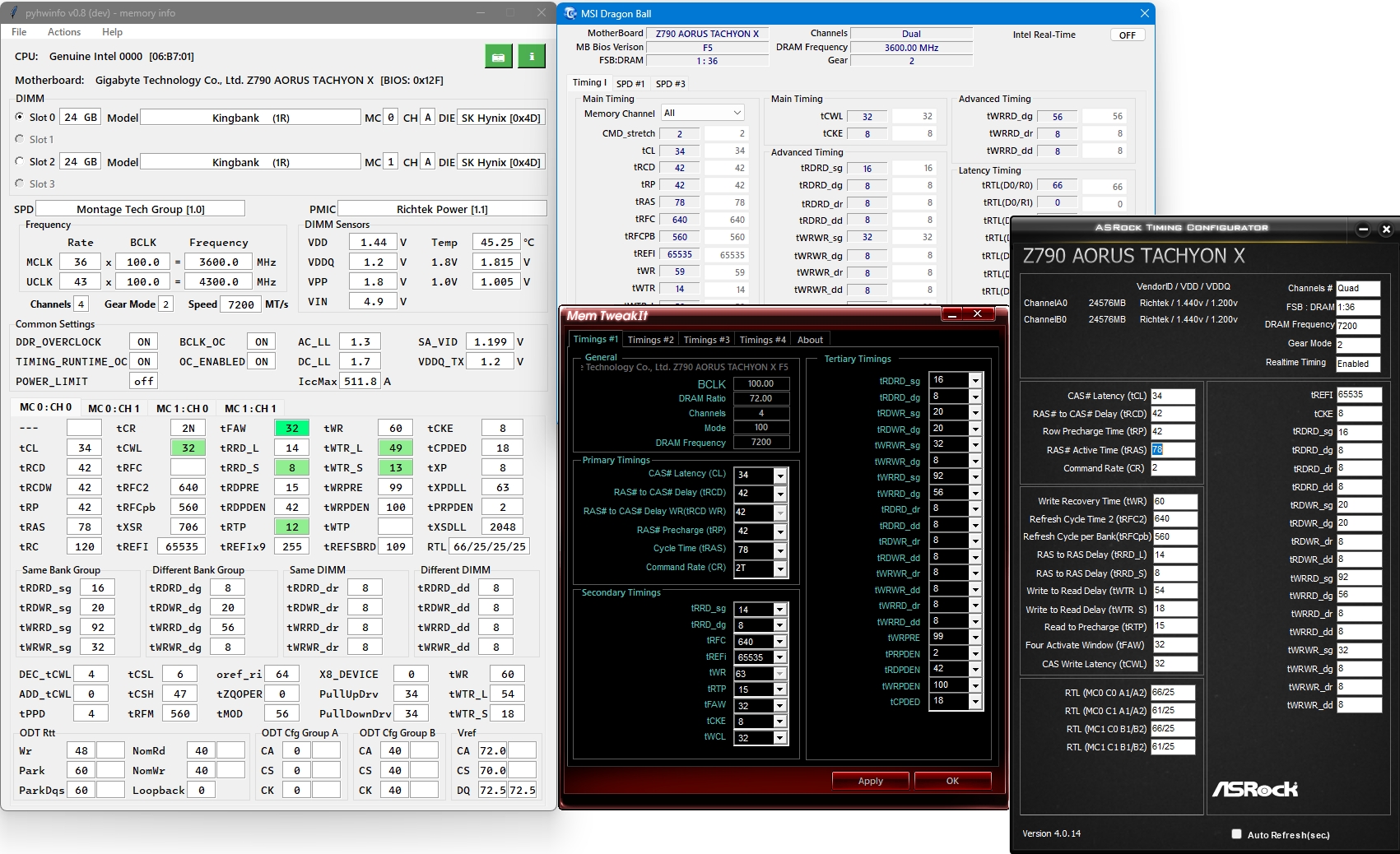Click the MSI Dragon Ball title bar app icon
The image size is (1400, 854).
coord(570,13)
